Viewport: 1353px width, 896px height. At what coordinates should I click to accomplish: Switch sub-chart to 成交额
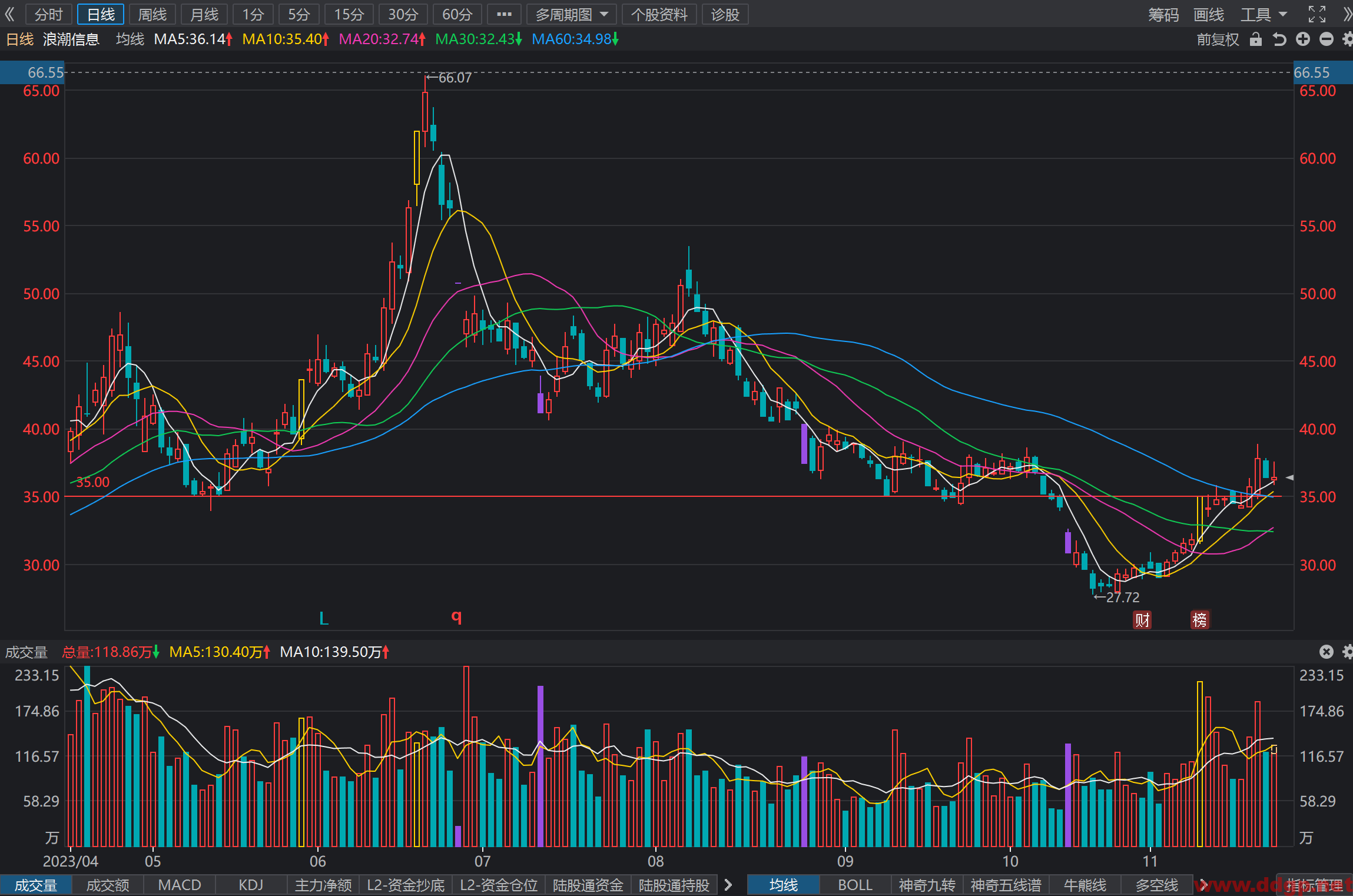pyautogui.click(x=108, y=885)
